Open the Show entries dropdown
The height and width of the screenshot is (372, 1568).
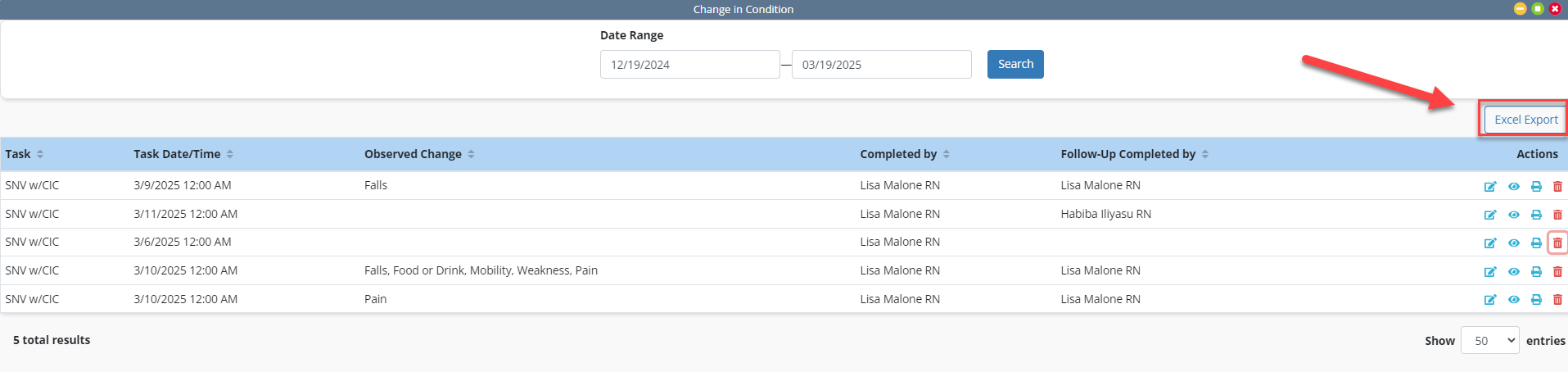tap(1490, 340)
